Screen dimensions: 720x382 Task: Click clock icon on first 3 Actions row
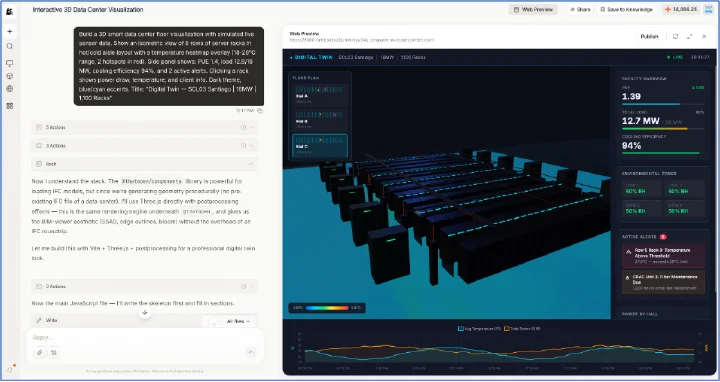(243, 146)
